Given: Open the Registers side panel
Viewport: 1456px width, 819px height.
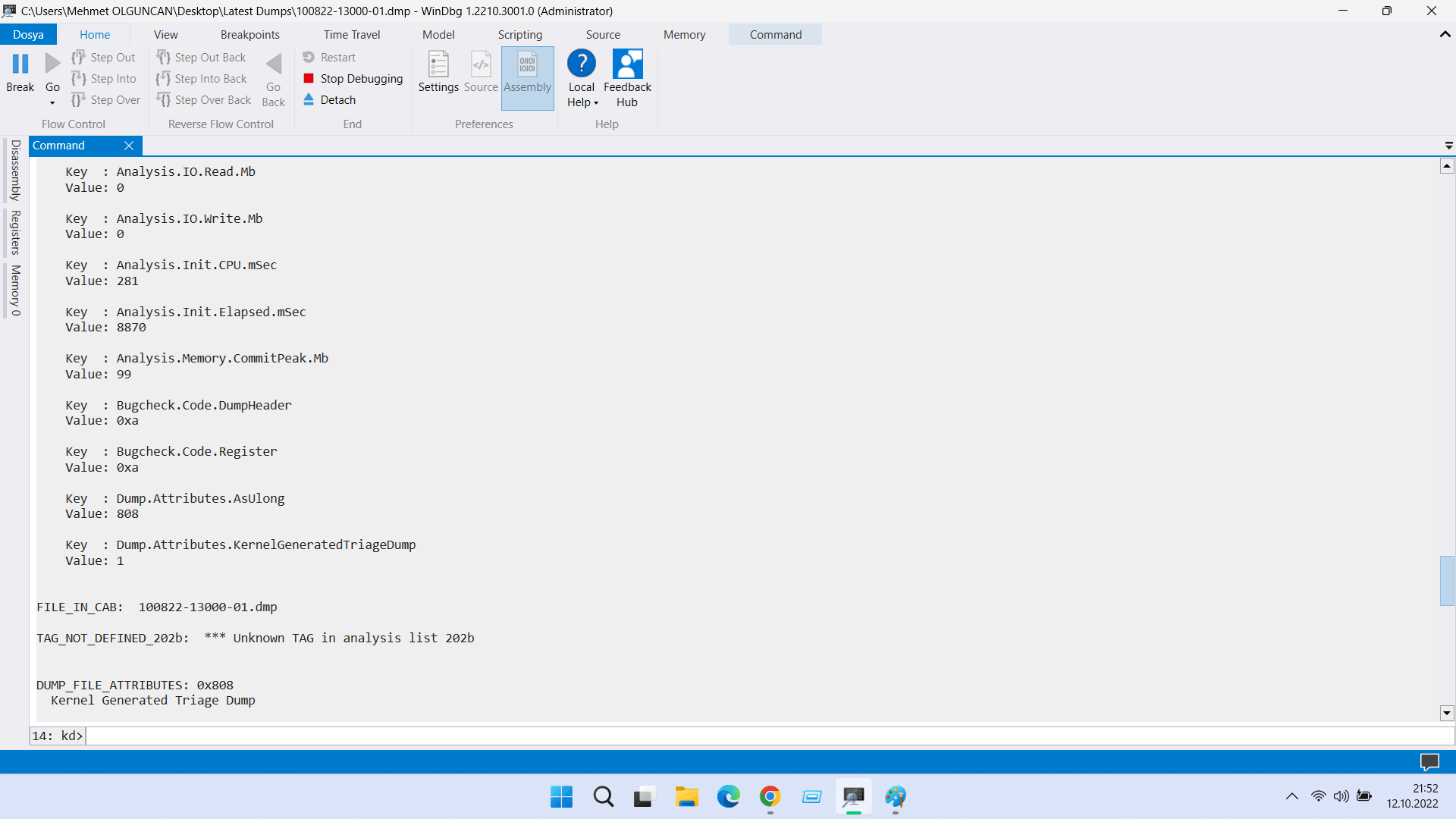Looking at the screenshot, I should pyautogui.click(x=15, y=232).
